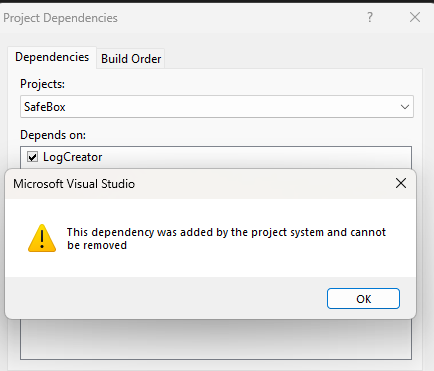Select the Dependencies tab
434x371 pixels.
click(x=52, y=57)
